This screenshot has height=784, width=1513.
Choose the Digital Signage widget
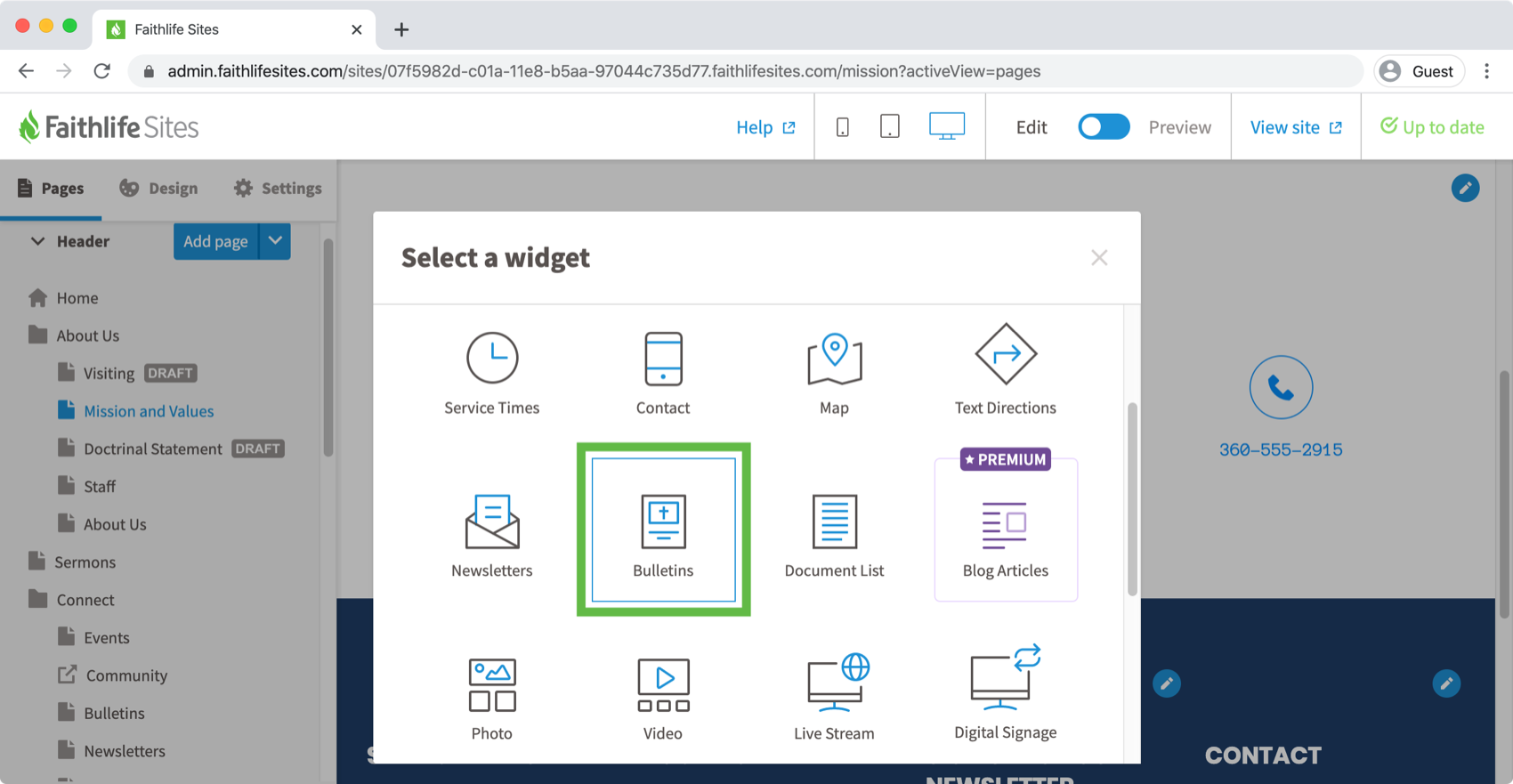(1006, 694)
